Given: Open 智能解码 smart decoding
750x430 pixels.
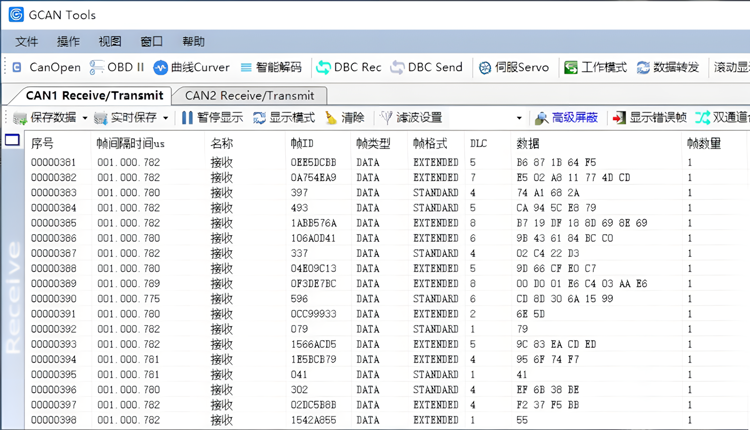Looking at the screenshot, I should (270, 67).
